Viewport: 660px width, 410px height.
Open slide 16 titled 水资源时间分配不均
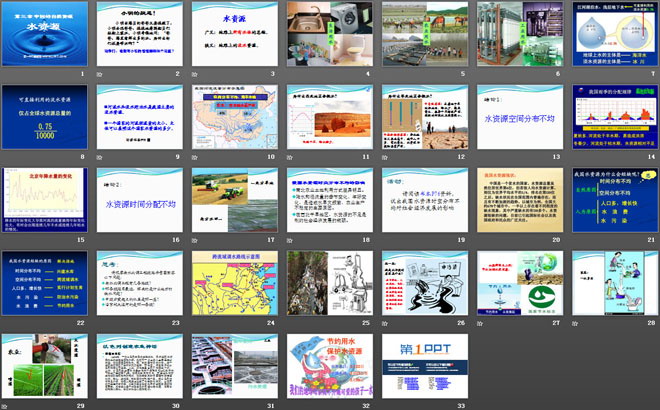tap(137, 201)
